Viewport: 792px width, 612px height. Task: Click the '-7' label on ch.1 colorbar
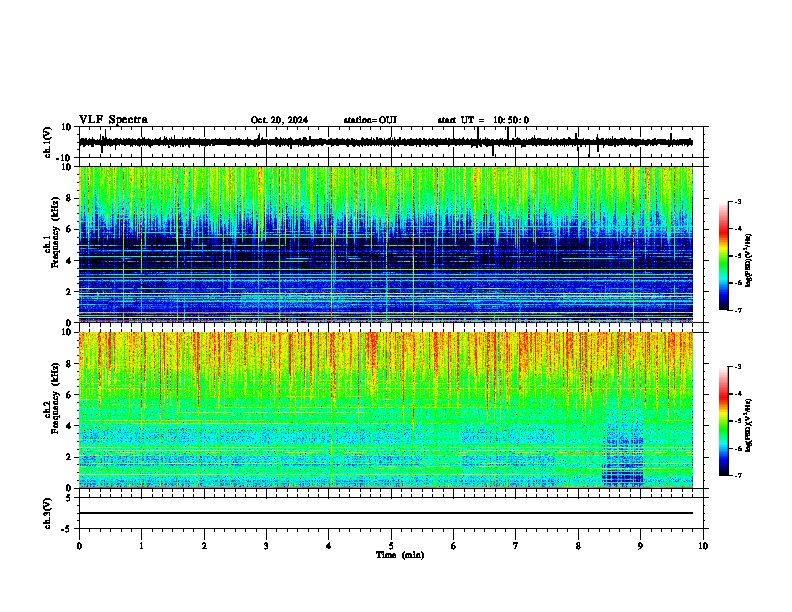[738, 310]
